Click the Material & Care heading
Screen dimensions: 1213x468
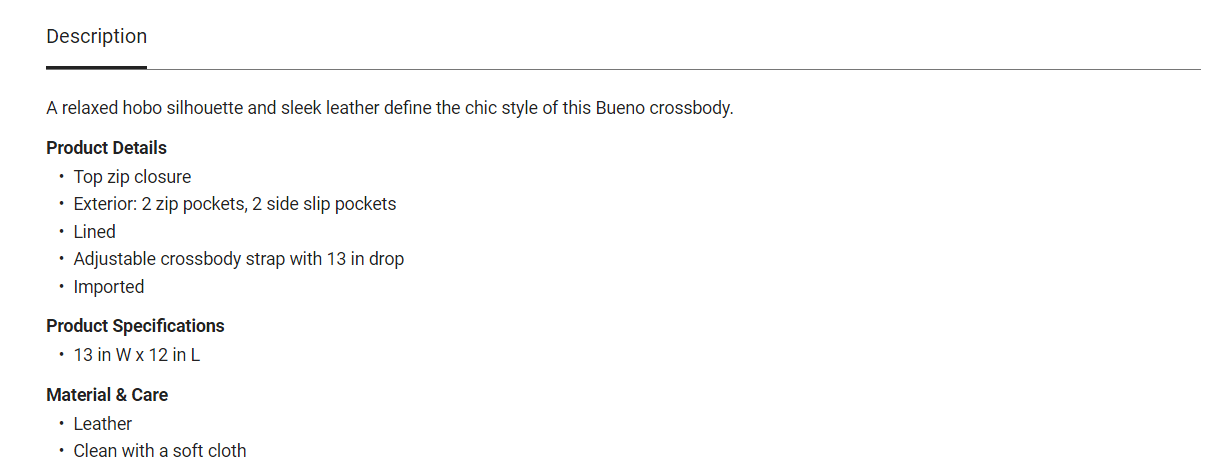pos(107,395)
